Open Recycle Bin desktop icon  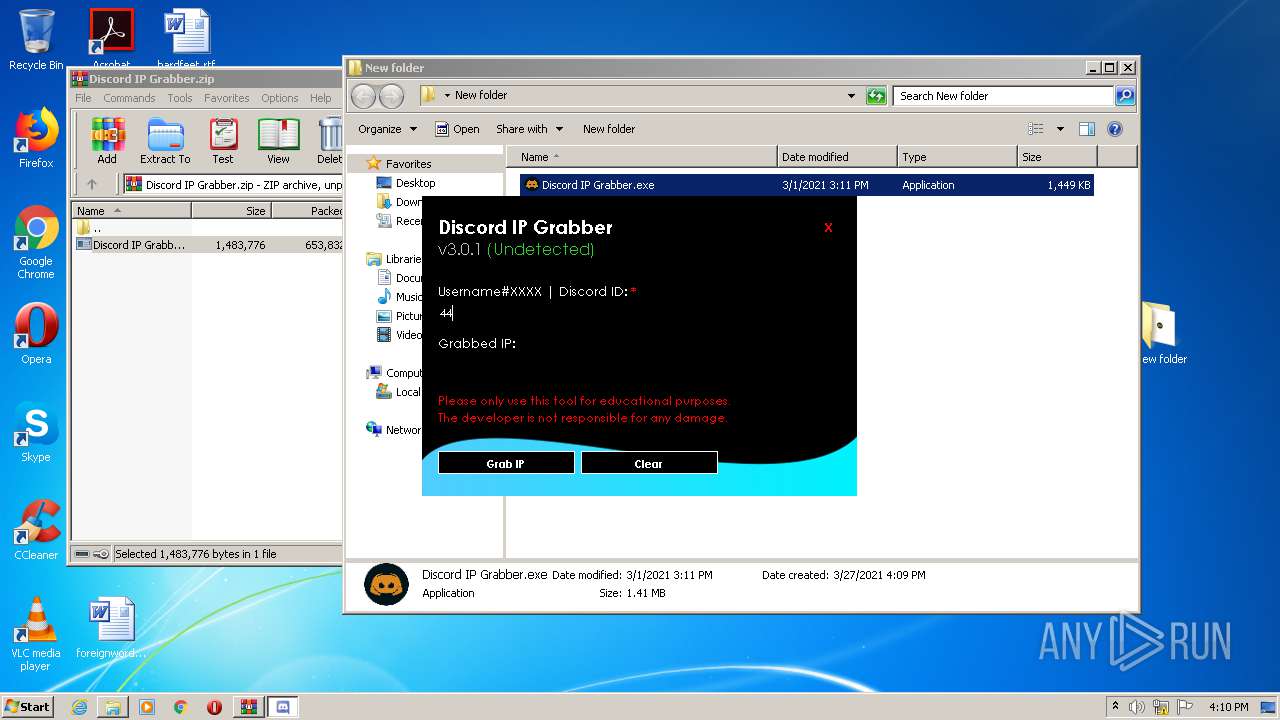[x=36, y=40]
